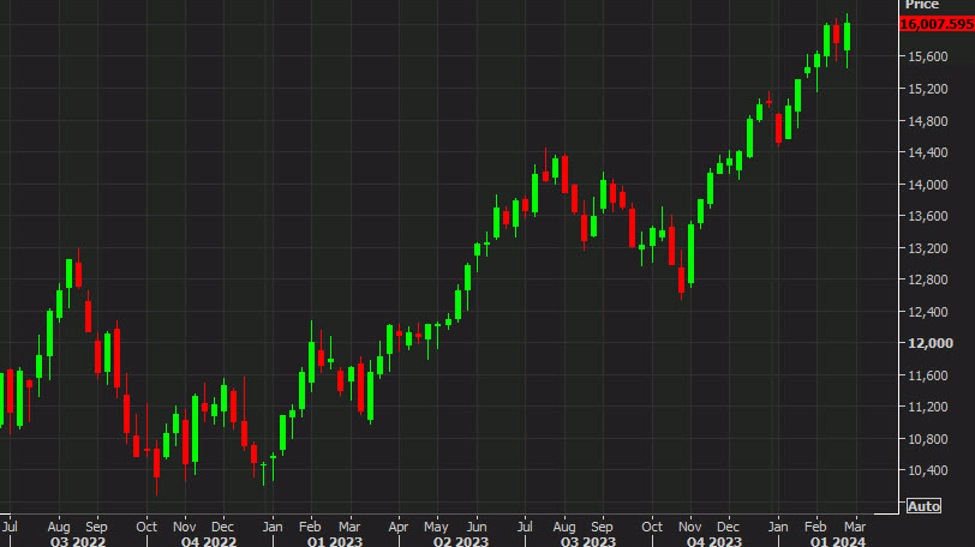Select the 15,600 price axis label
Viewport: 975px width, 547px height.
tap(928, 57)
